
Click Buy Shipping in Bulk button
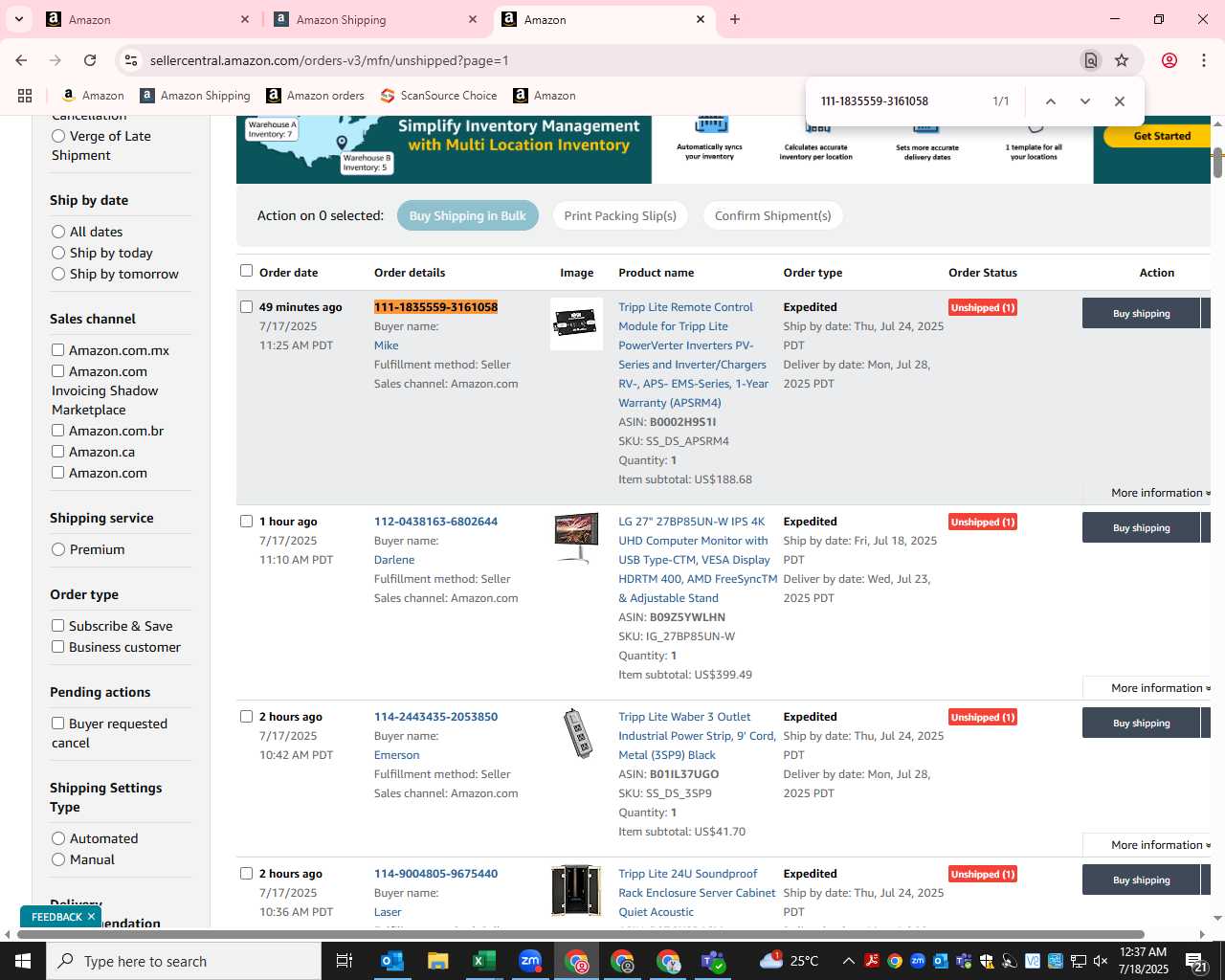[x=468, y=215]
